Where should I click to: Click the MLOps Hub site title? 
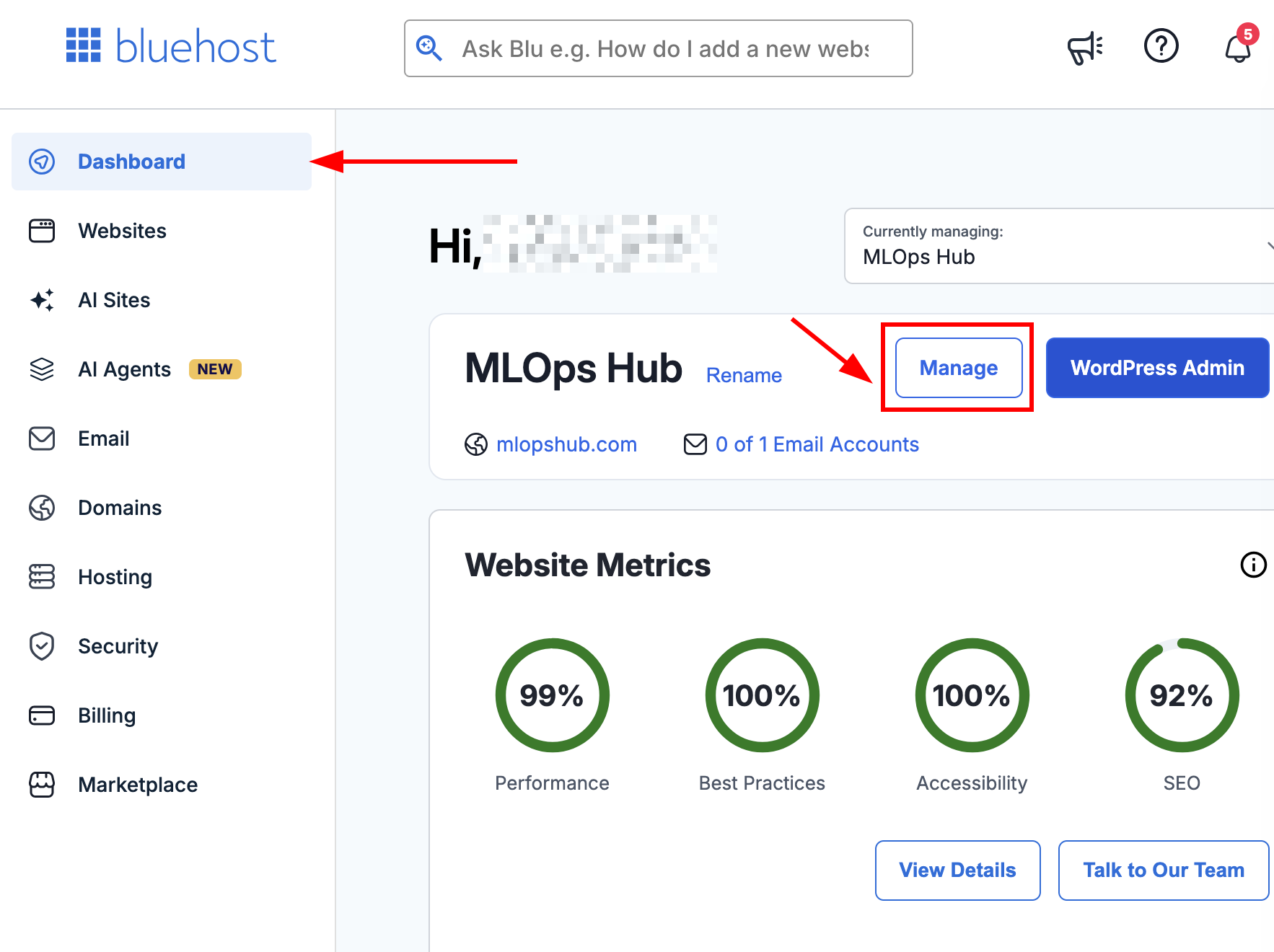coord(574,368)
